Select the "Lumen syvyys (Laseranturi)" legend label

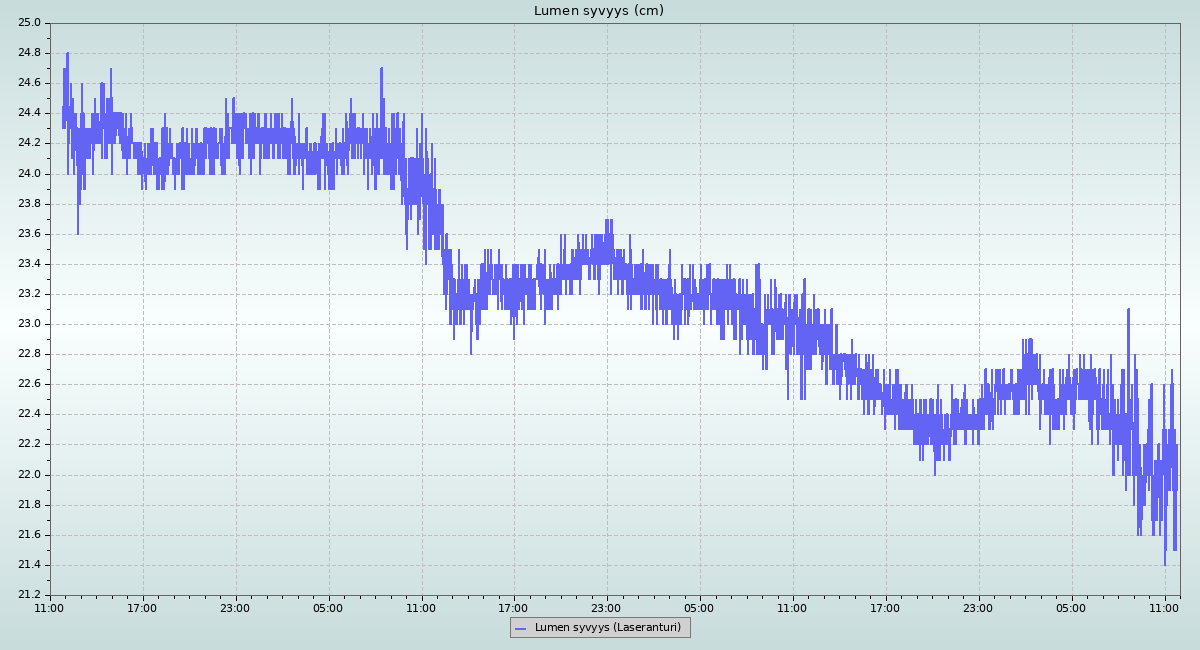point(607,627)
